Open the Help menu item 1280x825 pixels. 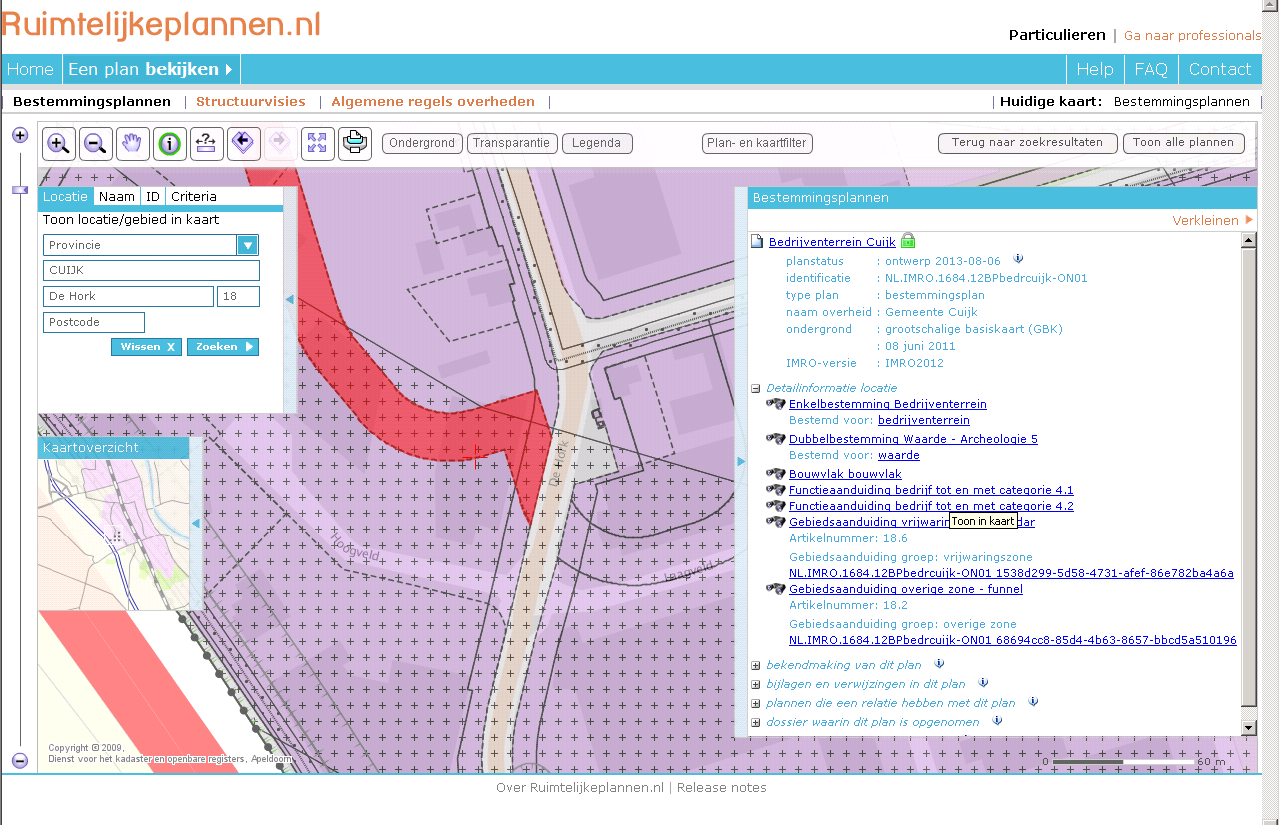coord(1095,69)
